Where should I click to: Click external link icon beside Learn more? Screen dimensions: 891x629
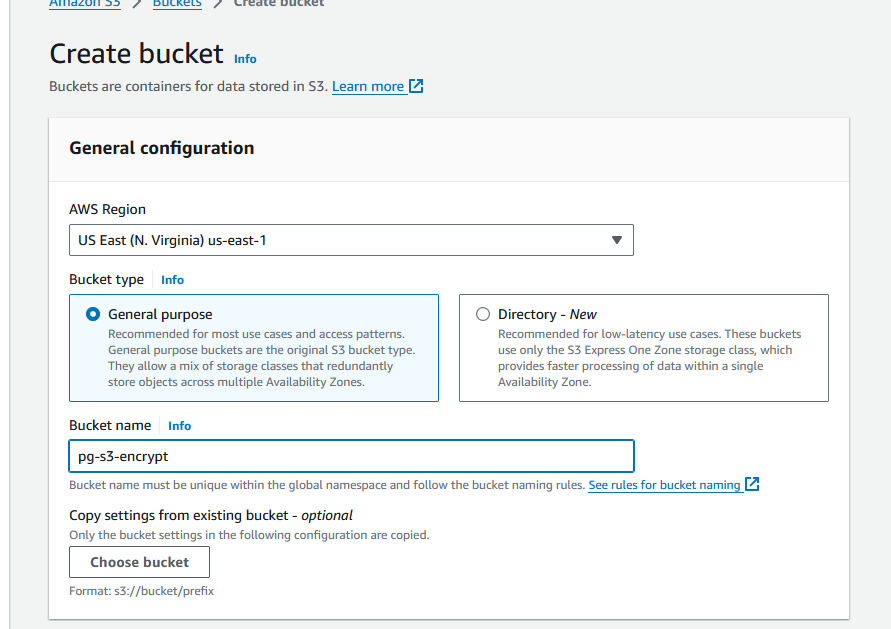coord(417,86)
